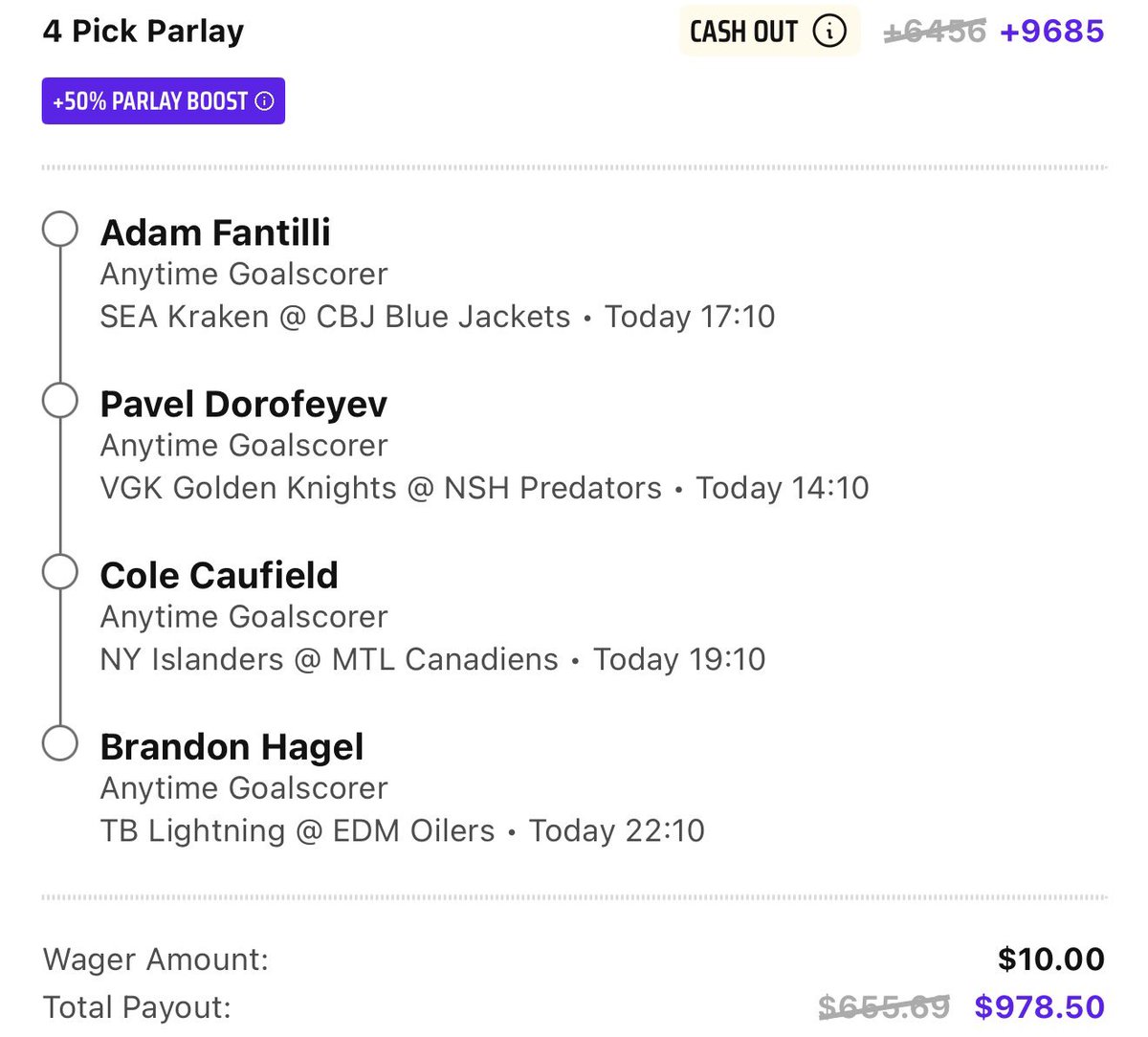Click the Cash Out info icon
The image size is (1148, 1037).
tap(829, 32)
